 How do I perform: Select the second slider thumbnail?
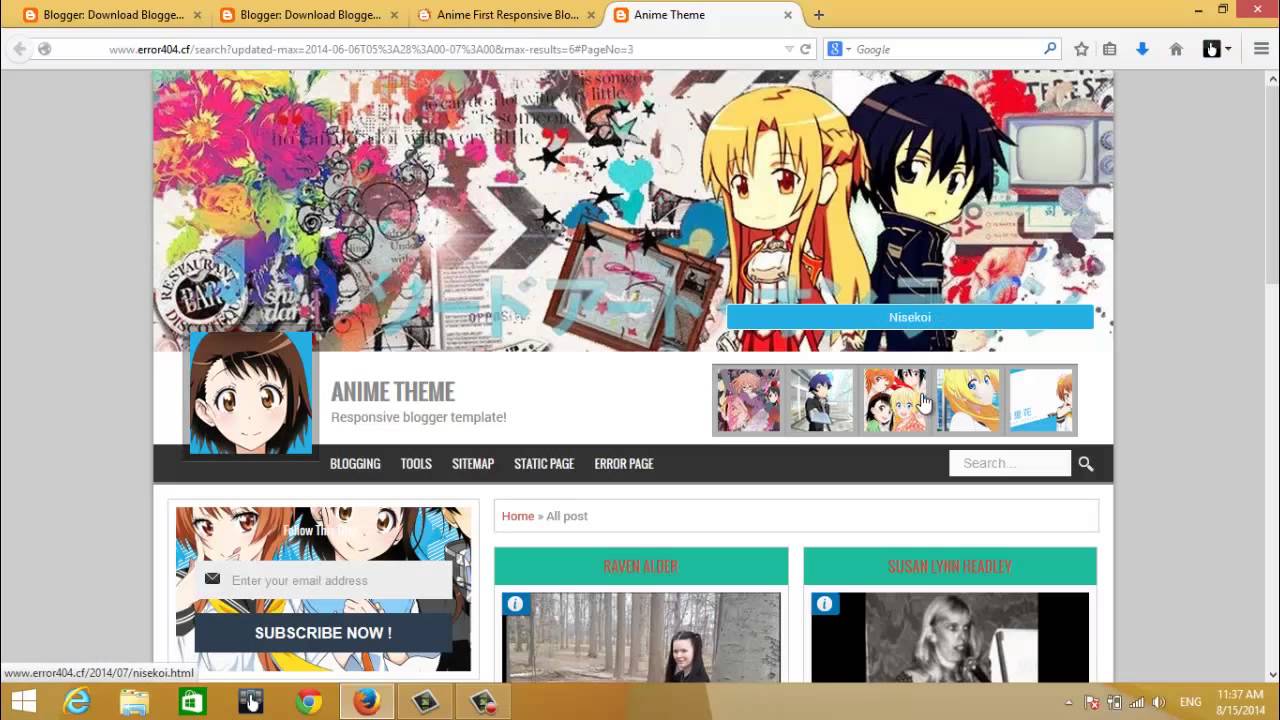pos(821,400)
